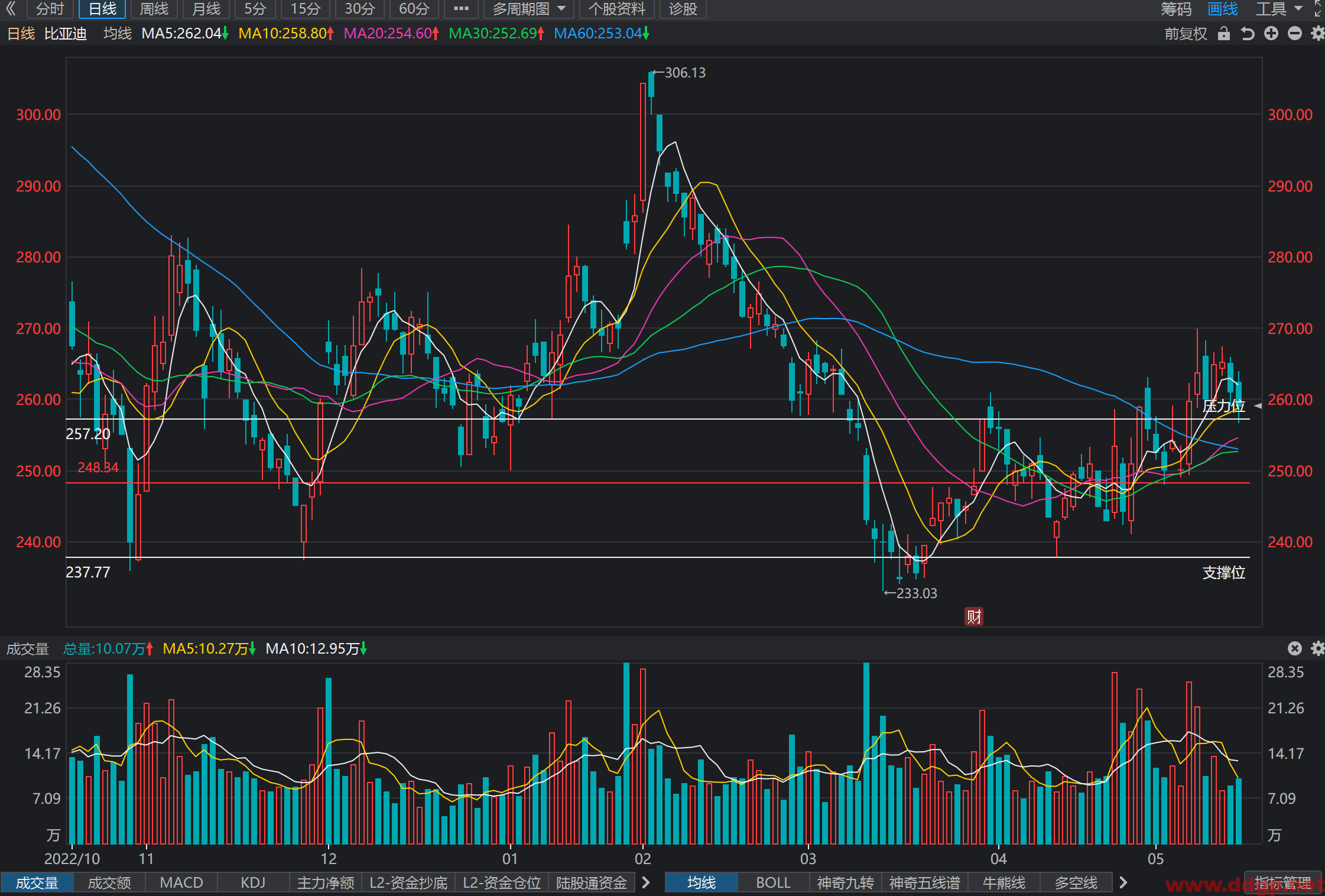
Task: Toggle the 画线 drawing mode
Action: (x=1223, y=9)
